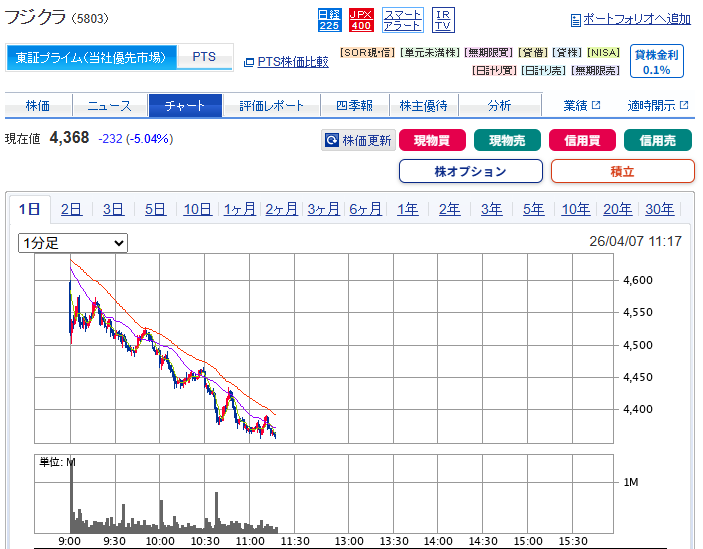Viewport: 703px width, 549px height.
Task: Switch chart period to 6ヶ月
Action: [x=365, y=209]
